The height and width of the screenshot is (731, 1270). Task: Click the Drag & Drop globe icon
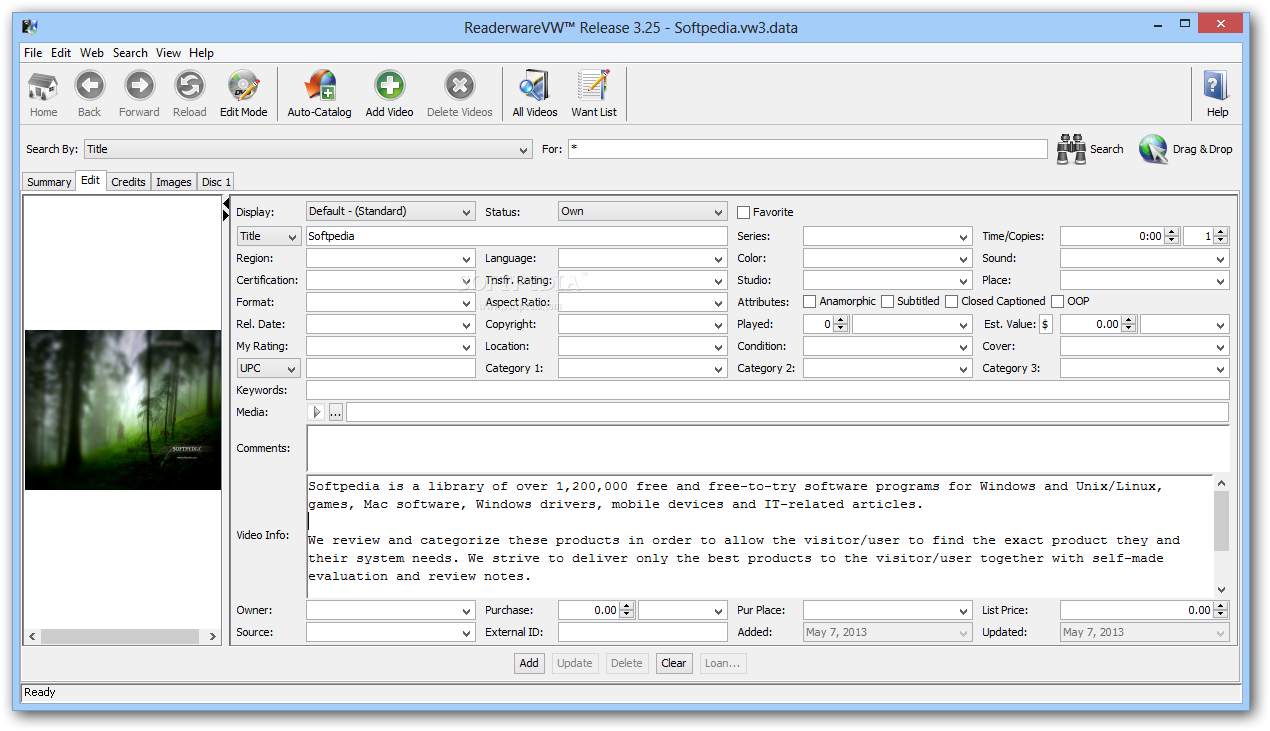1153,149
